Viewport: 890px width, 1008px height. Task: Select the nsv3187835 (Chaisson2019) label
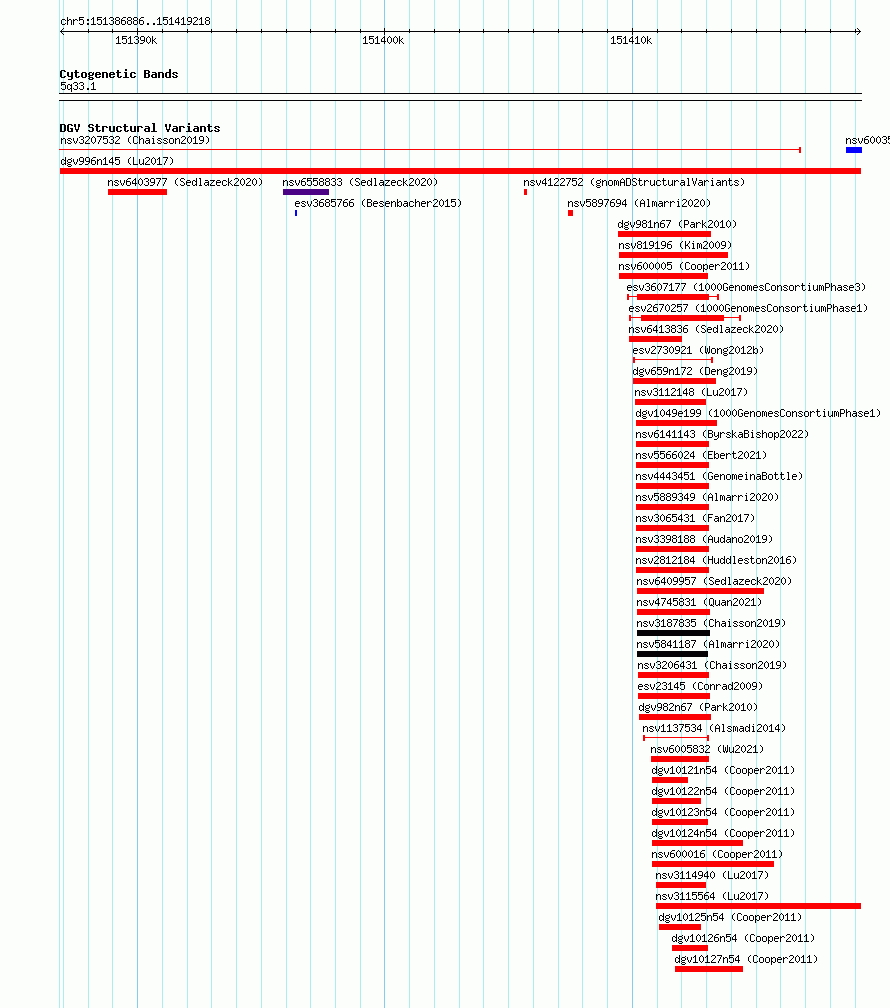711,624
